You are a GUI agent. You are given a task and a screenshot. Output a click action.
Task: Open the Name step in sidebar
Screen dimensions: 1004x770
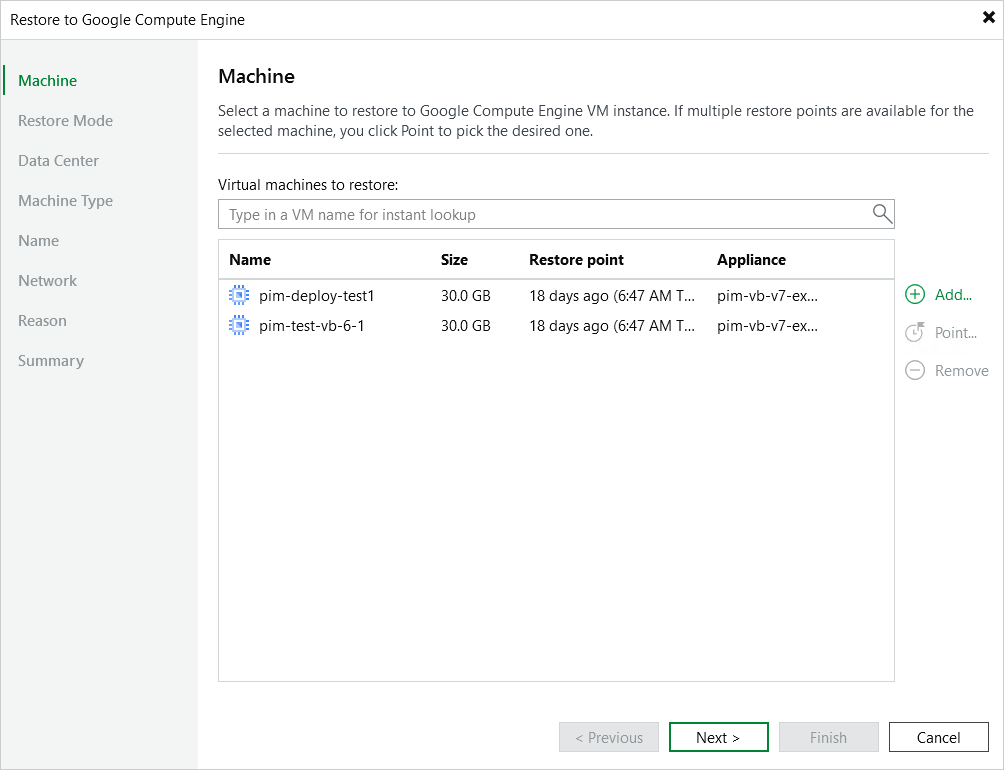(x=38, y=241)
